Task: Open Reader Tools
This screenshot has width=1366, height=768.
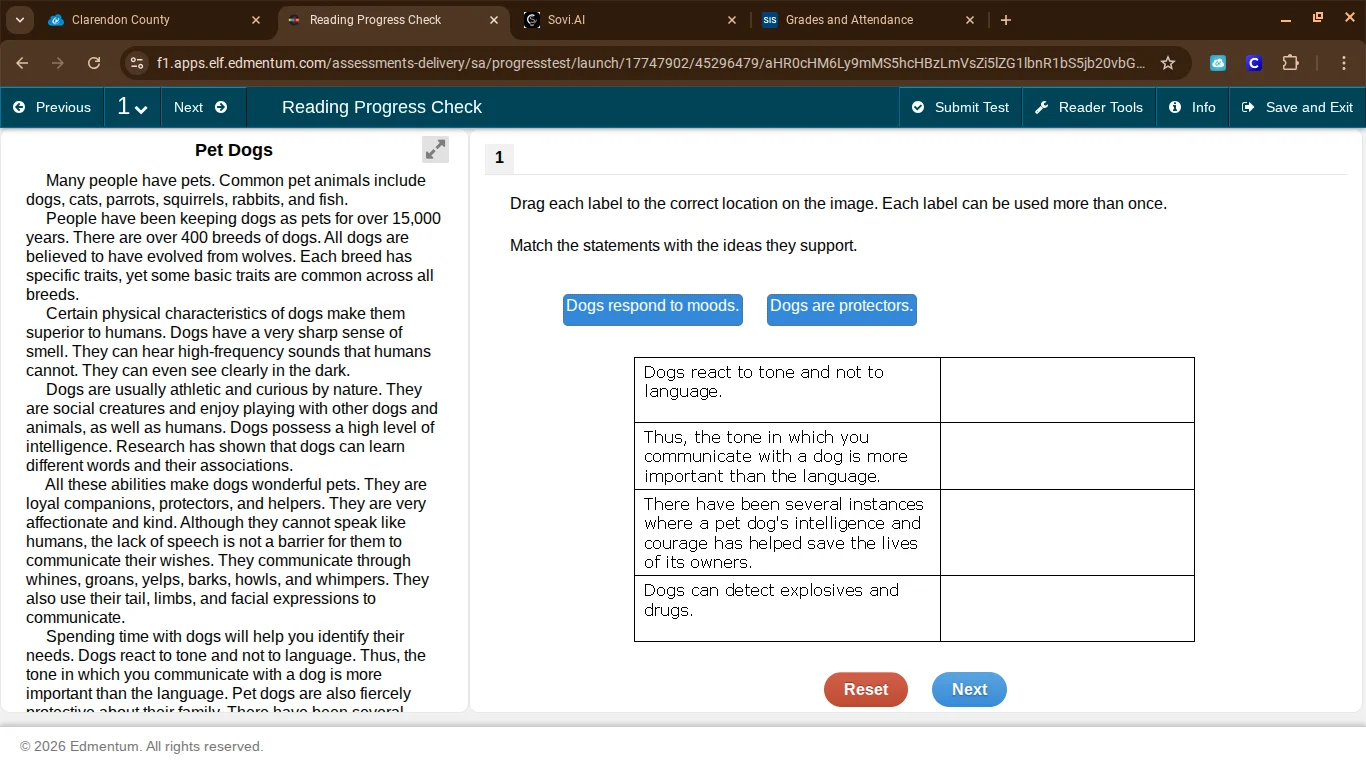Action: click(1089, 107)
